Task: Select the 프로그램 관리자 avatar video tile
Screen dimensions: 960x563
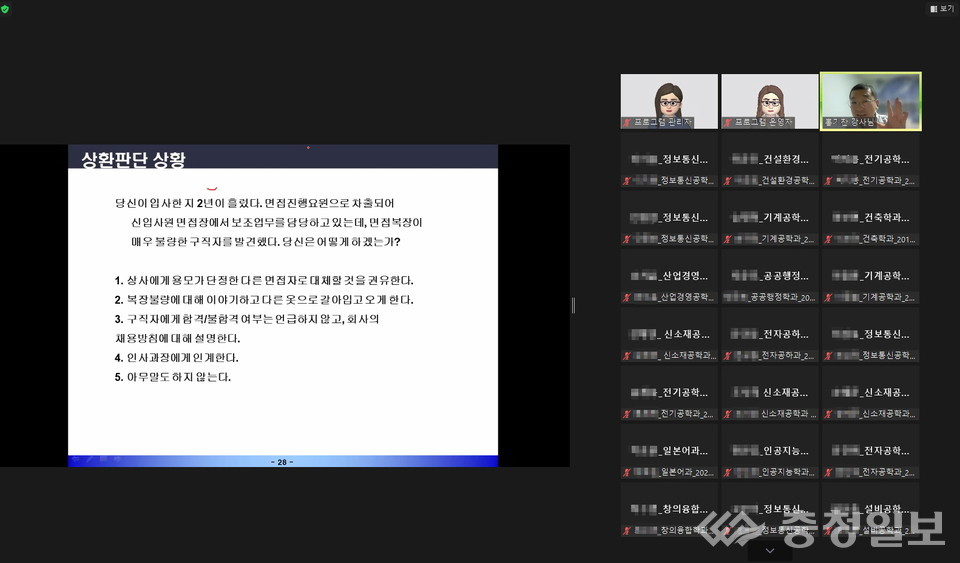Action: tap(669, 102)
